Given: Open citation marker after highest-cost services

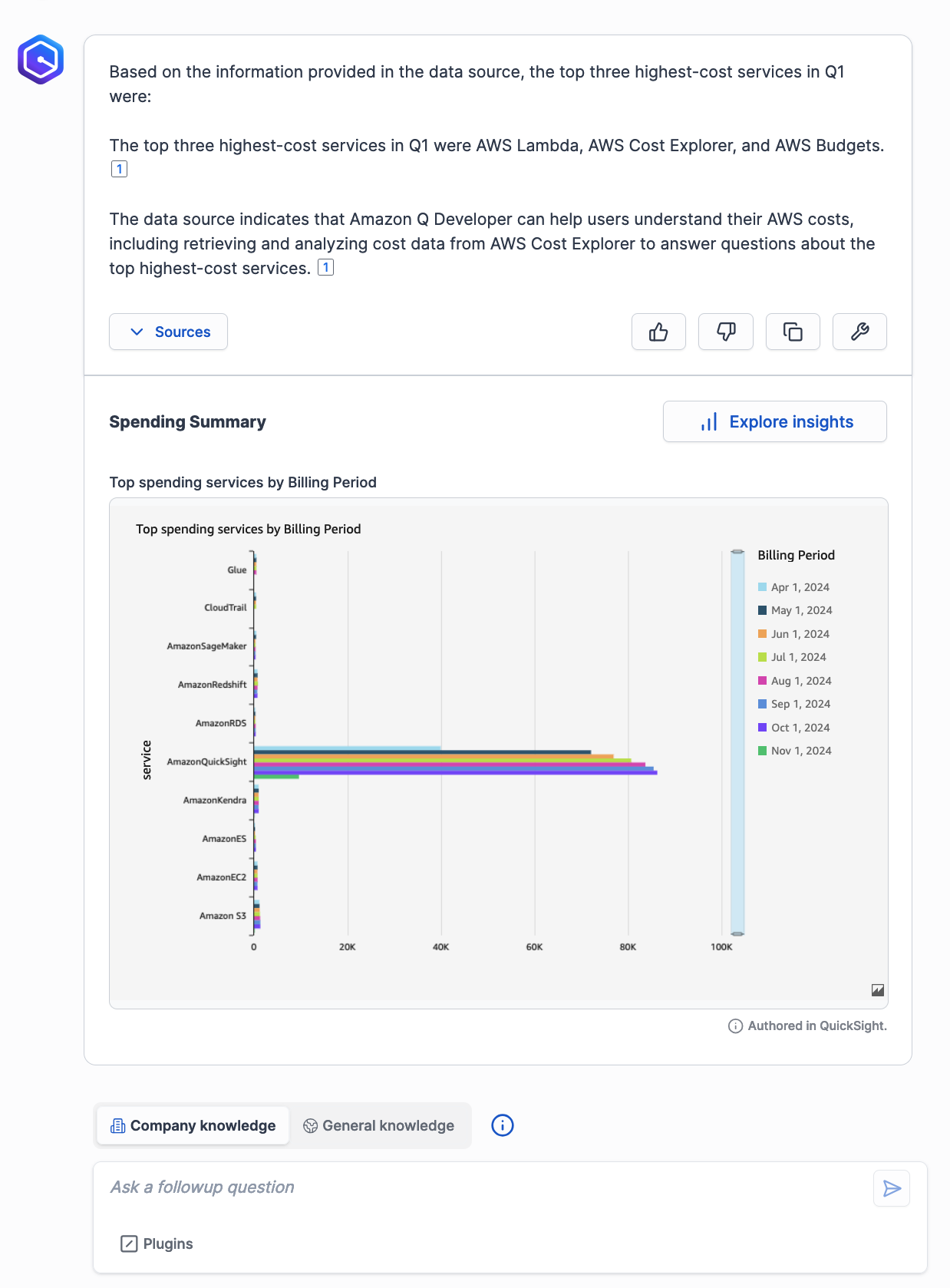Looking at the screenshot, I should [326, 267].
